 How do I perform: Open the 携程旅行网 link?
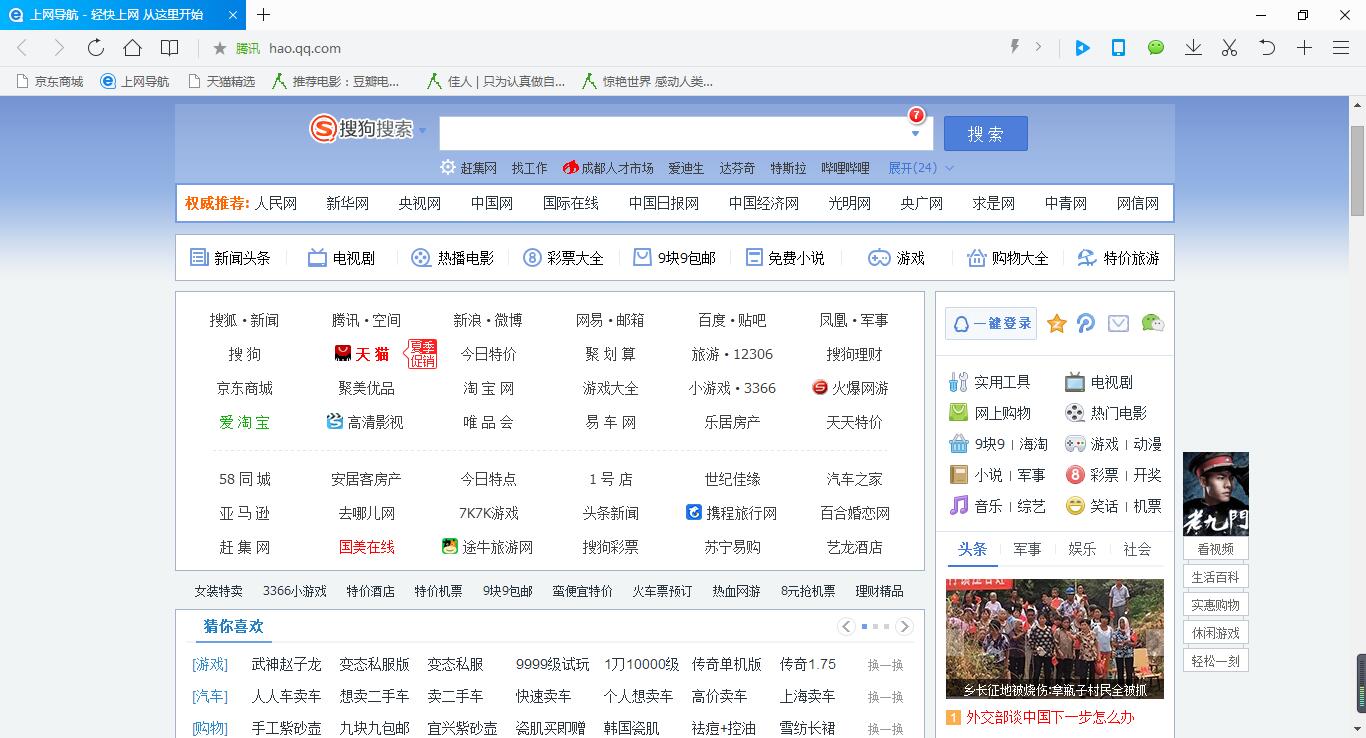(x=741, y=513)
